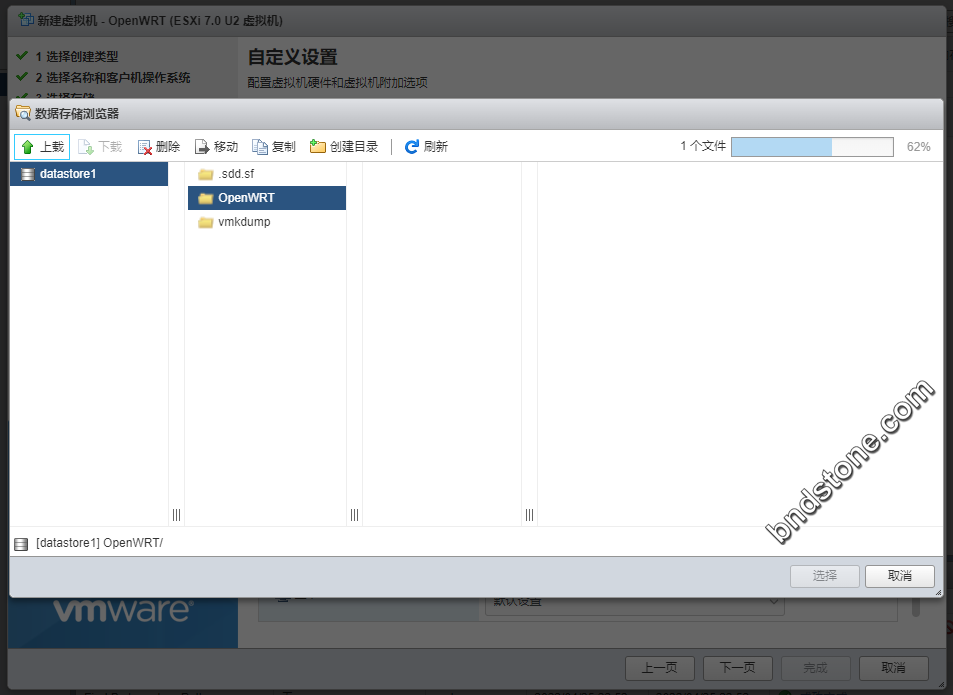Click the 选择 (Select) button
Image resolution: width=953 pixels, height=695 pixels.
(x=825, y=575)
